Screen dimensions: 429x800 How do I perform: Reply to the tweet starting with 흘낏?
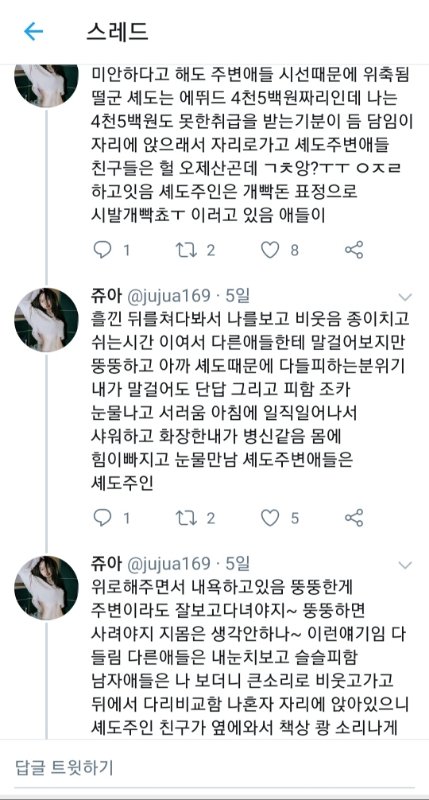point(103,518)
